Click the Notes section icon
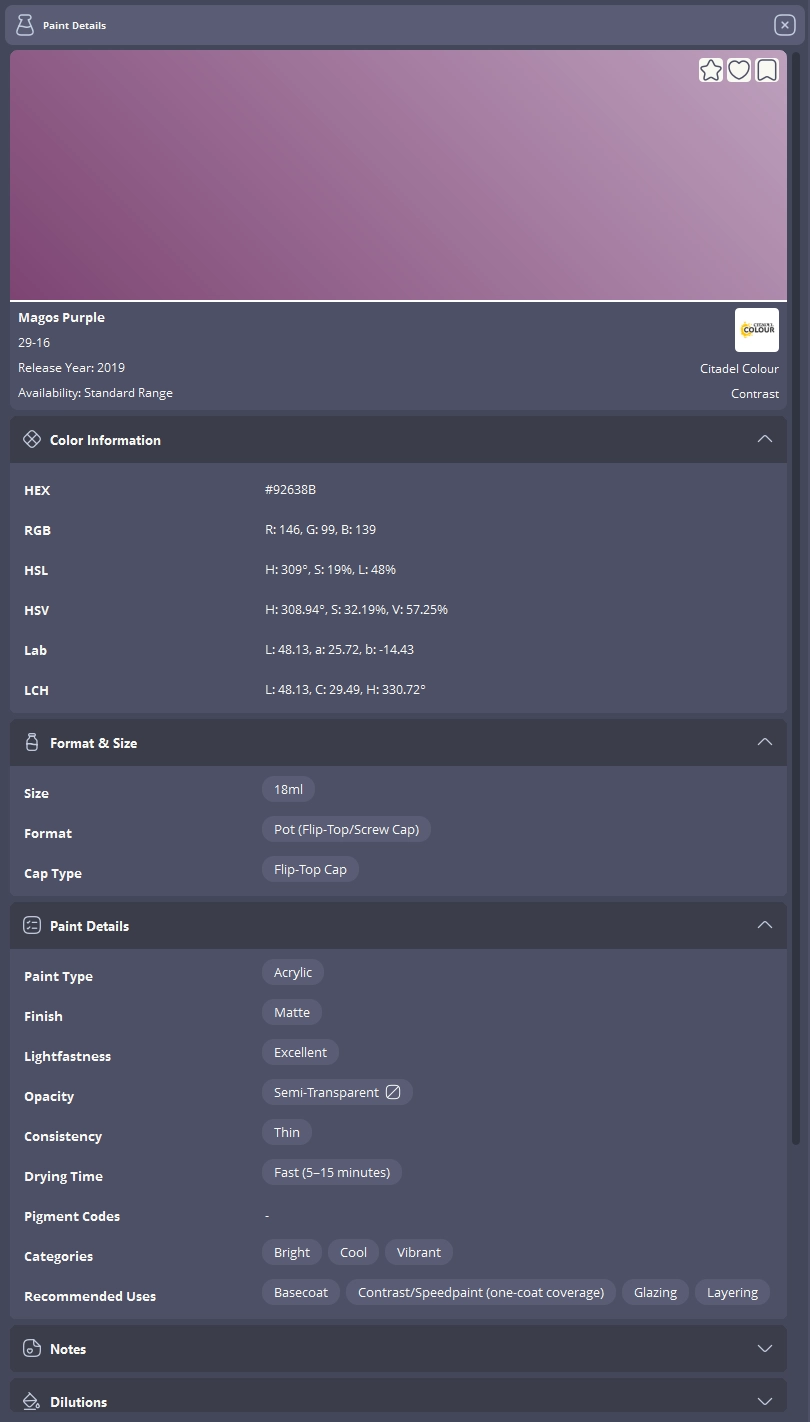The width and height of the screenshot is (810, 1422). click(x=32, y=1348)
